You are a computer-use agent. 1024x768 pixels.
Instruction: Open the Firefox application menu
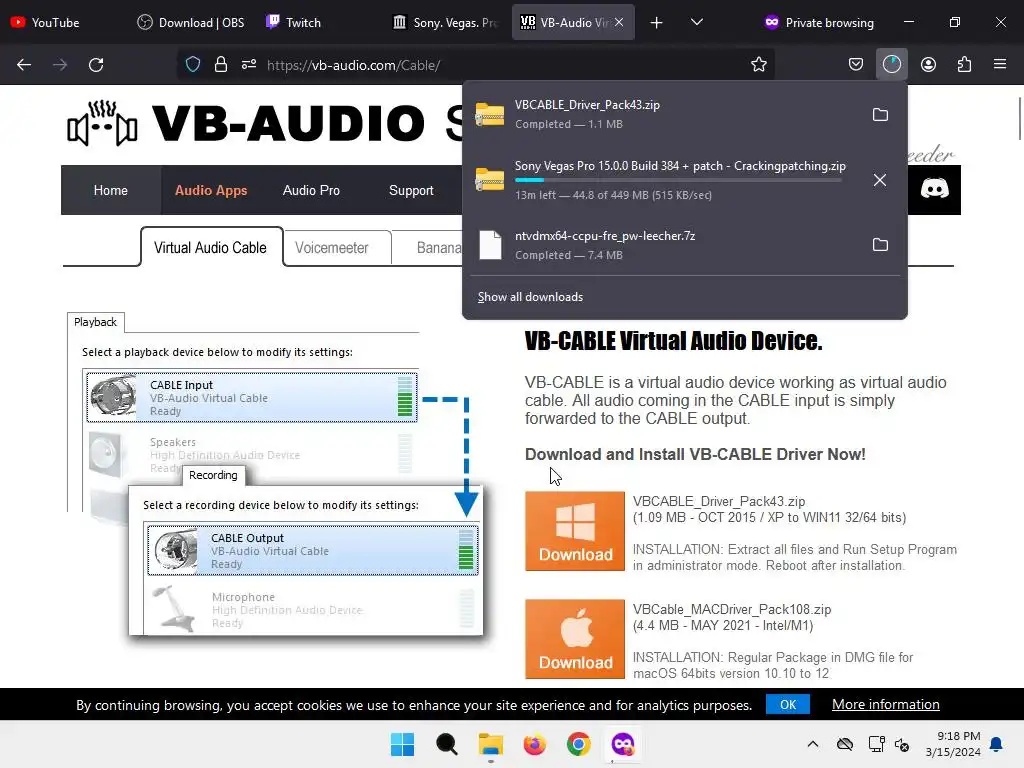pos(1000,65)
